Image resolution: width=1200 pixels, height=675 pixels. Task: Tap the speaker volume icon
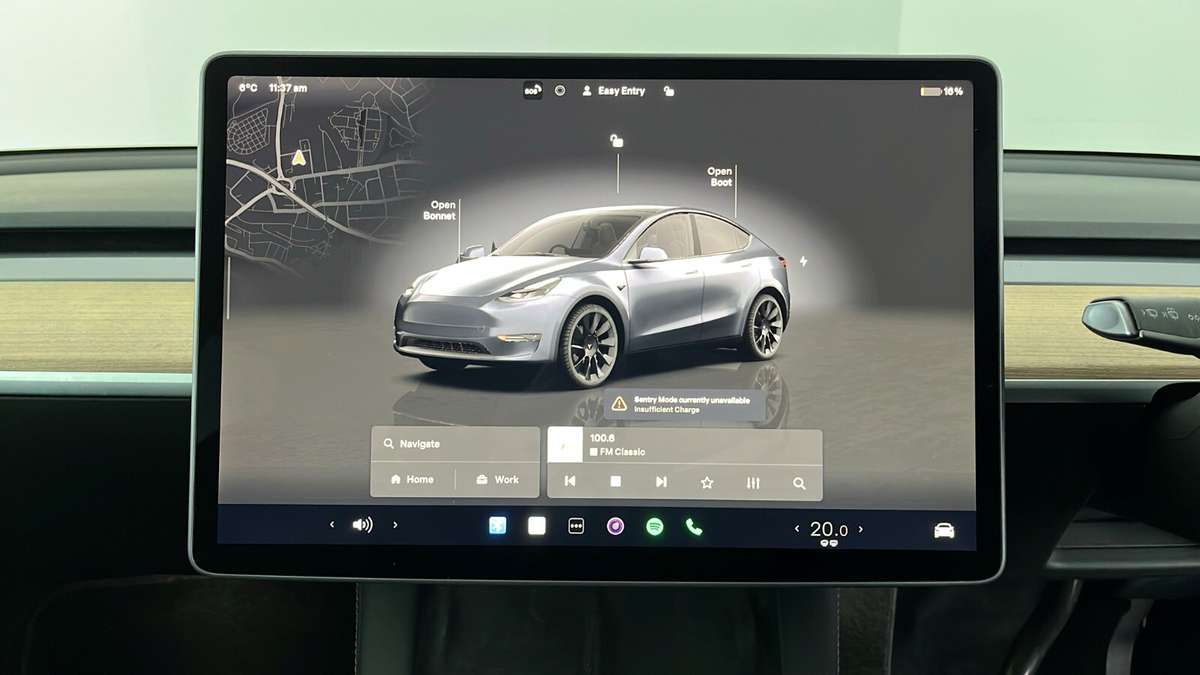(x=362, y=524)
